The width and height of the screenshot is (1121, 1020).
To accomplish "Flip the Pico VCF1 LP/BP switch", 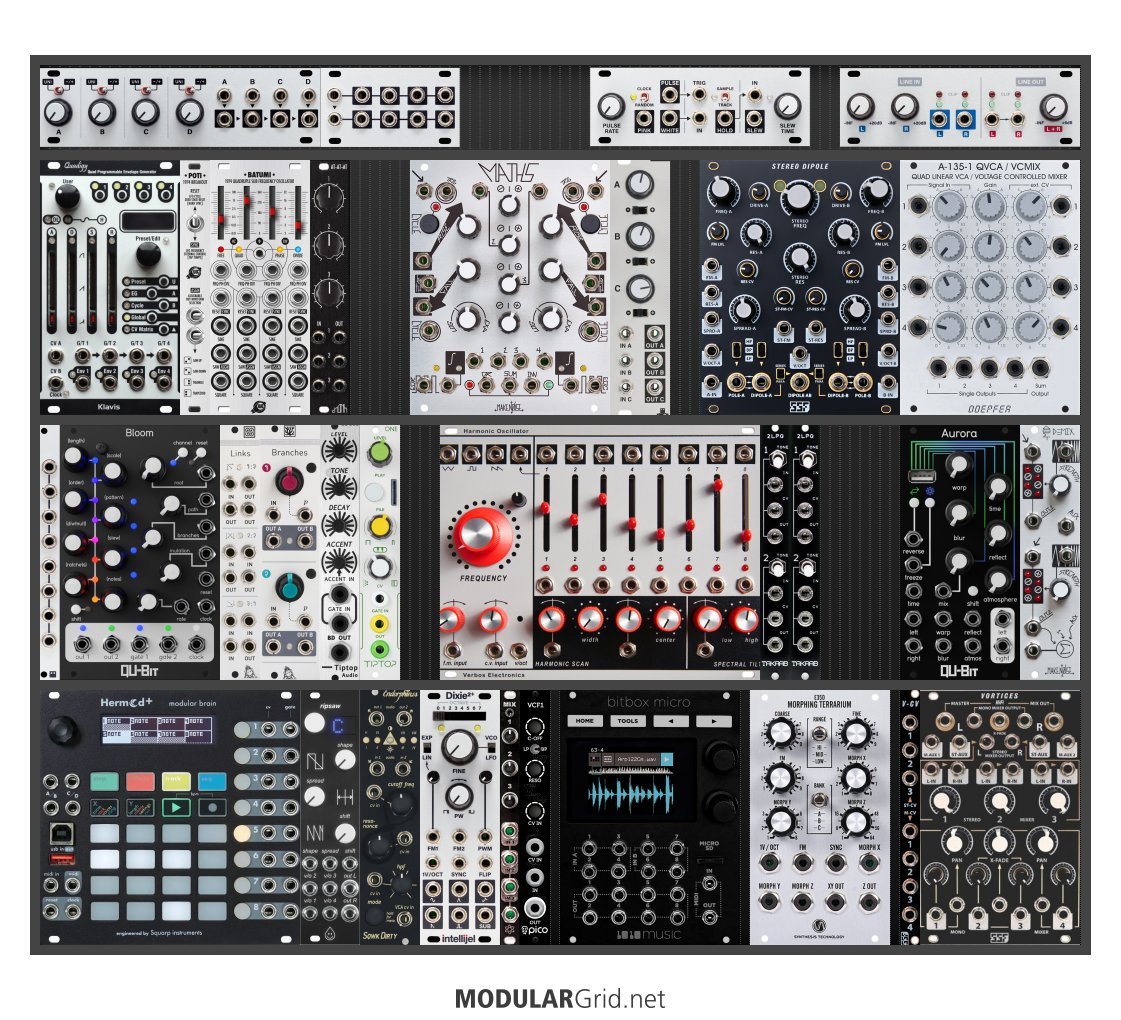I will point(534,750).
